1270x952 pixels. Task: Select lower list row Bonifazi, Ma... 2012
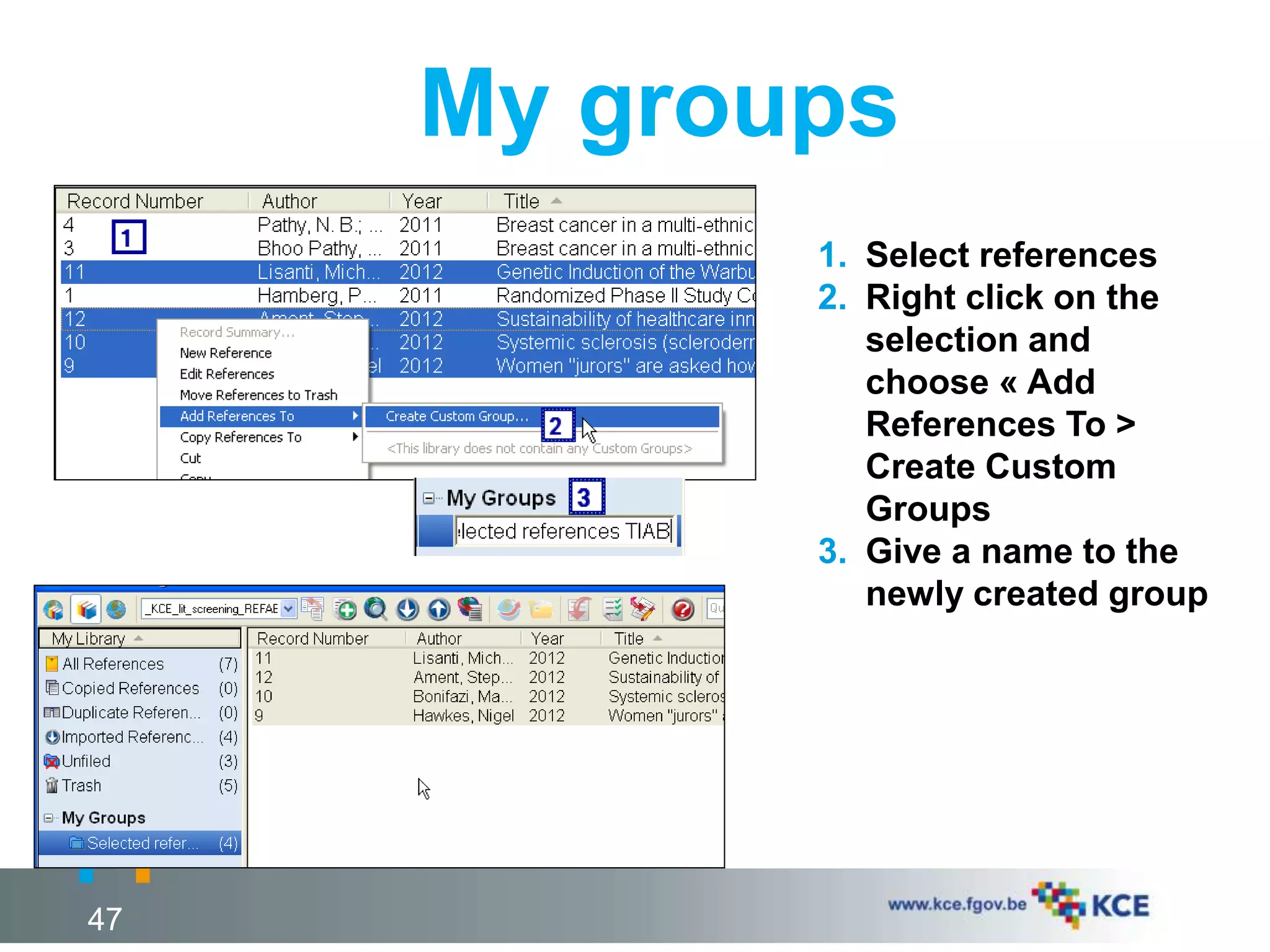coord(487,697)
